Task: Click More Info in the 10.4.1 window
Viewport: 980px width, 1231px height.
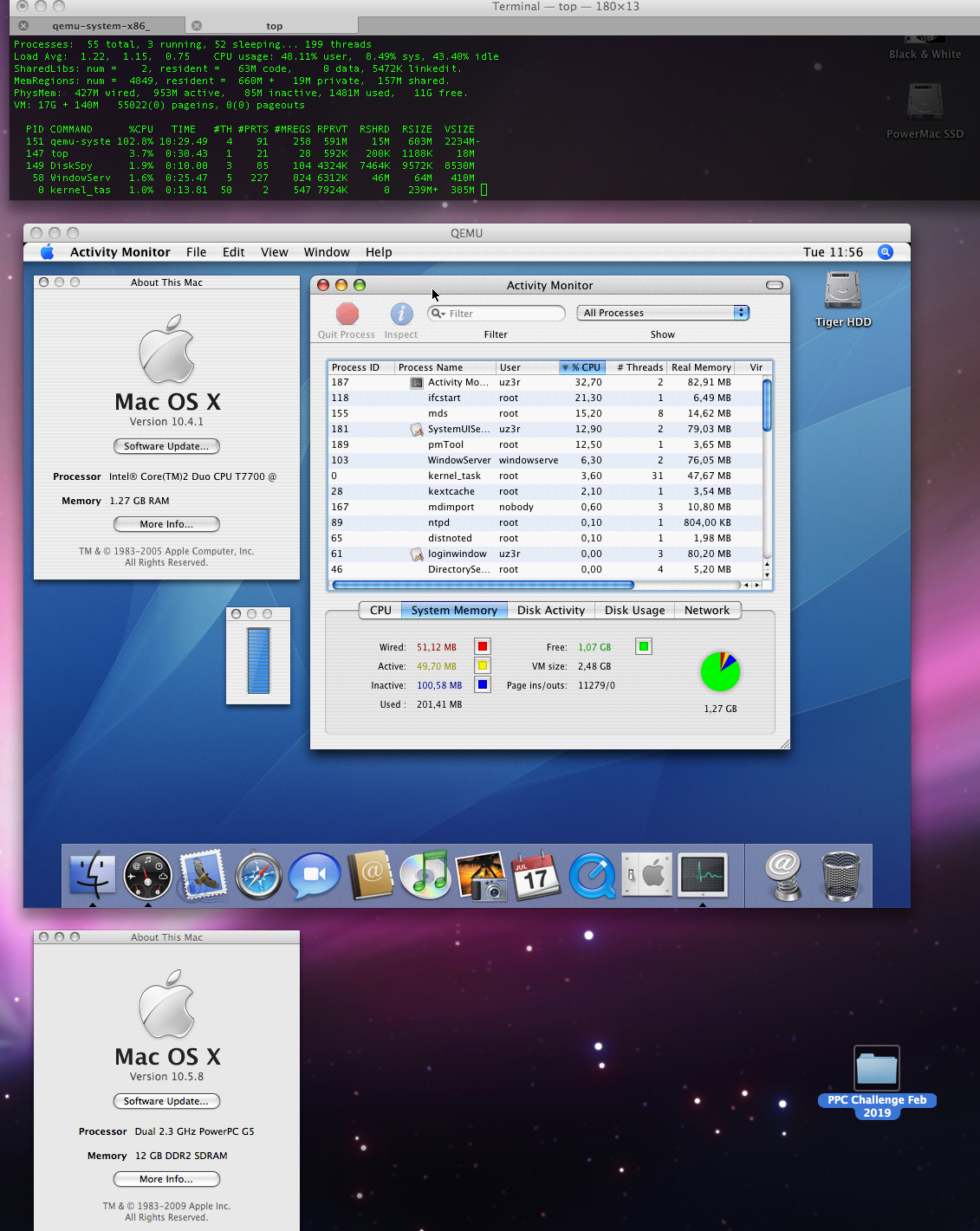Action: point(166,524)
